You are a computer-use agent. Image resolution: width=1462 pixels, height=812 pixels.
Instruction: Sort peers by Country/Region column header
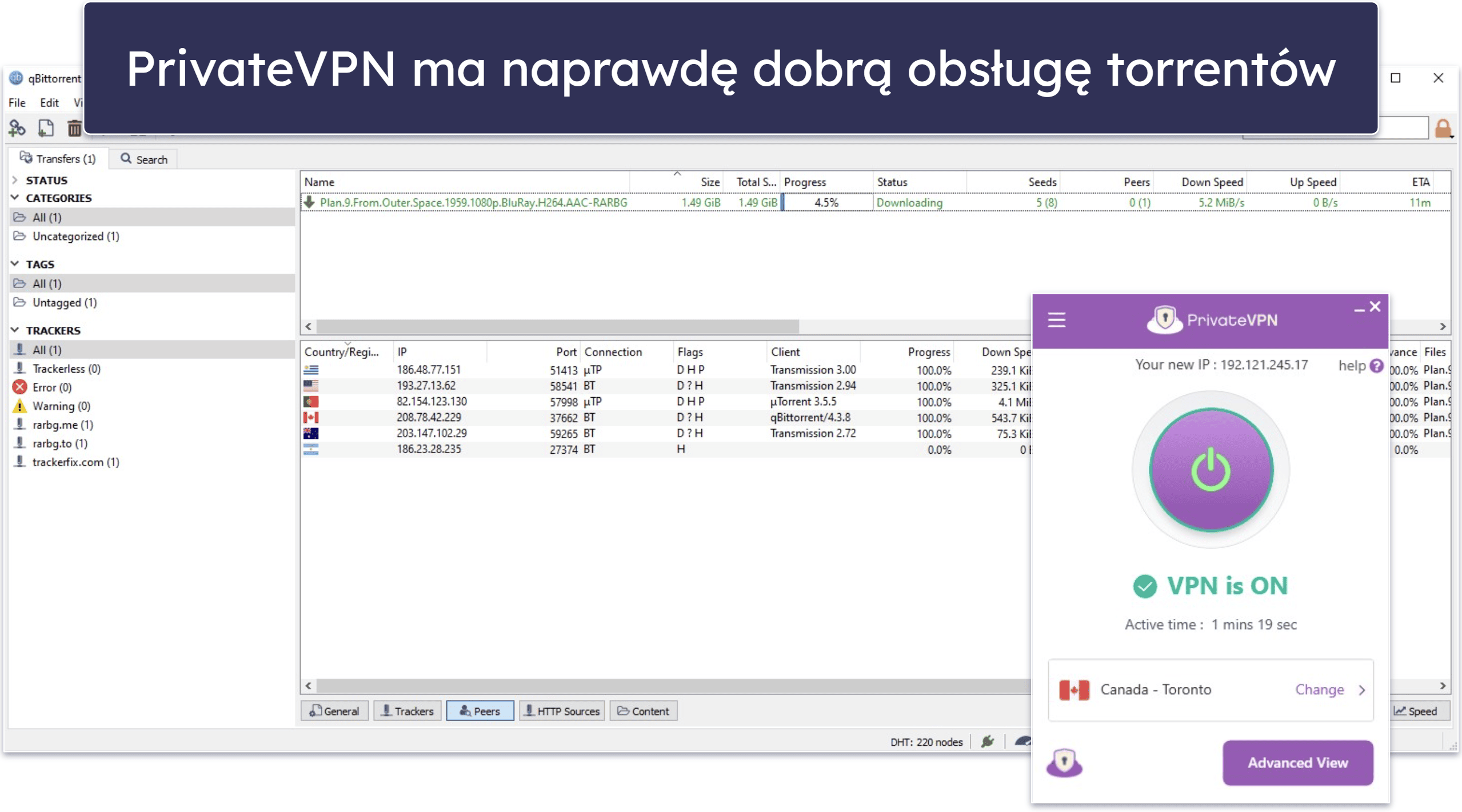coord(347,352)
